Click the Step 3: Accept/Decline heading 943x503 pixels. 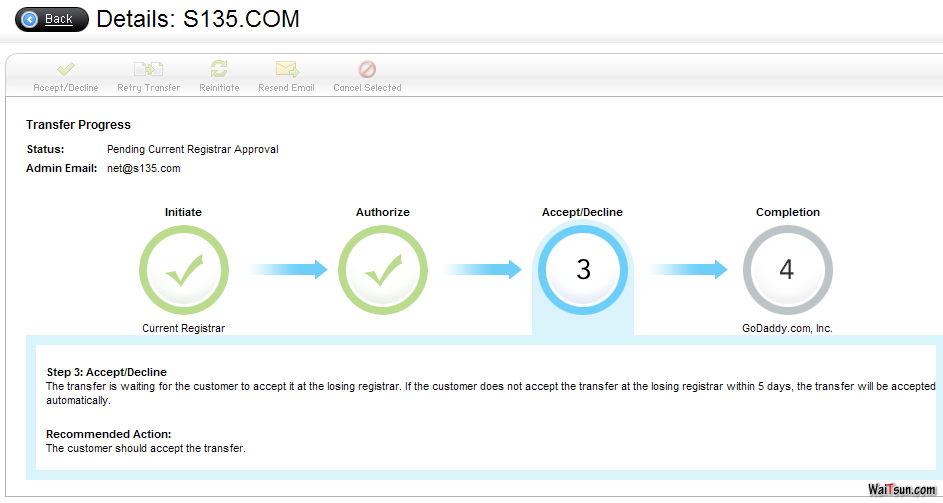click(x=106, y=372)
